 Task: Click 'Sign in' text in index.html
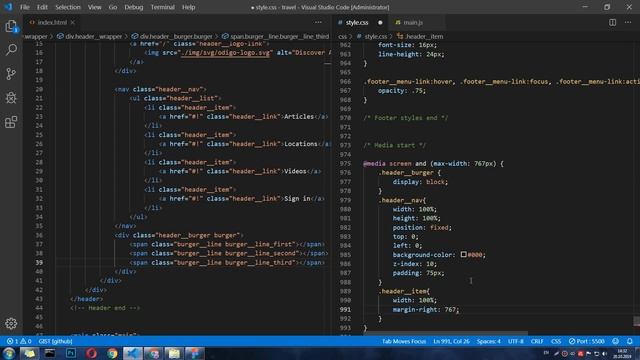click(297, 199)
